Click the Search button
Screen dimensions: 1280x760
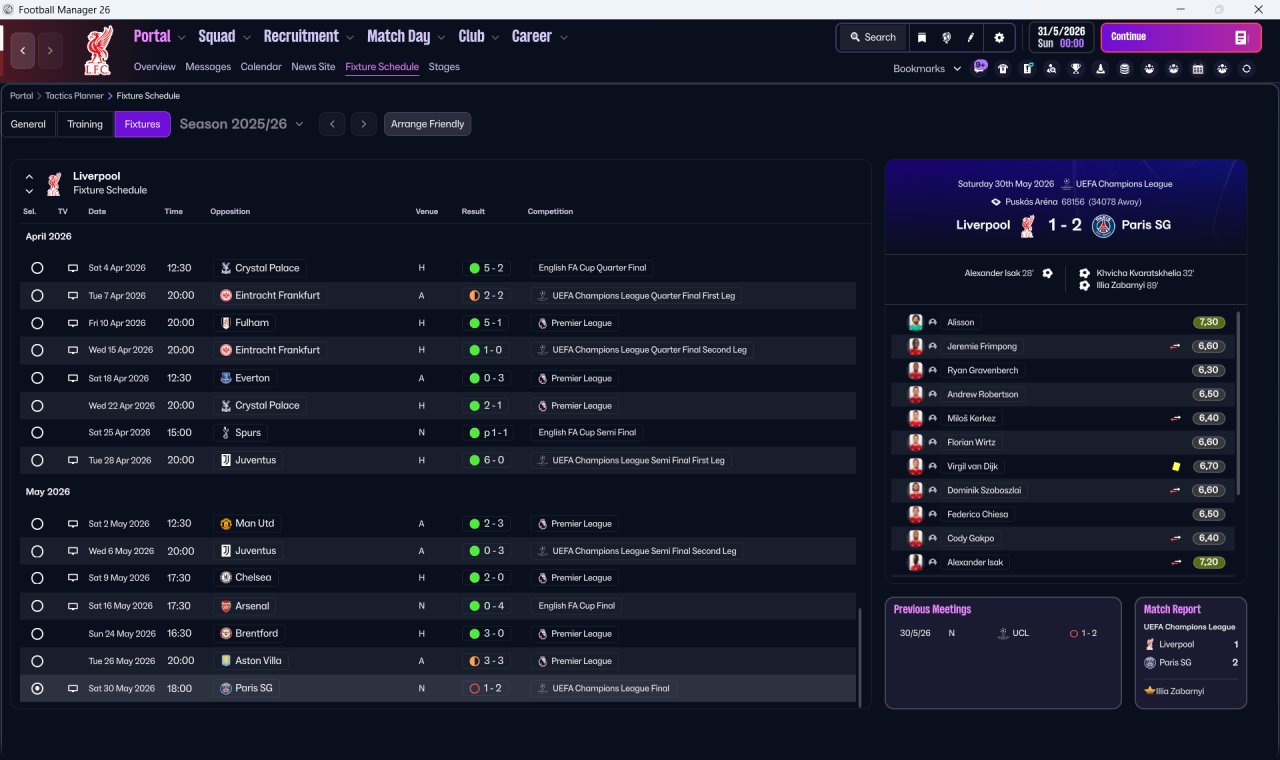tap(872, 38)
